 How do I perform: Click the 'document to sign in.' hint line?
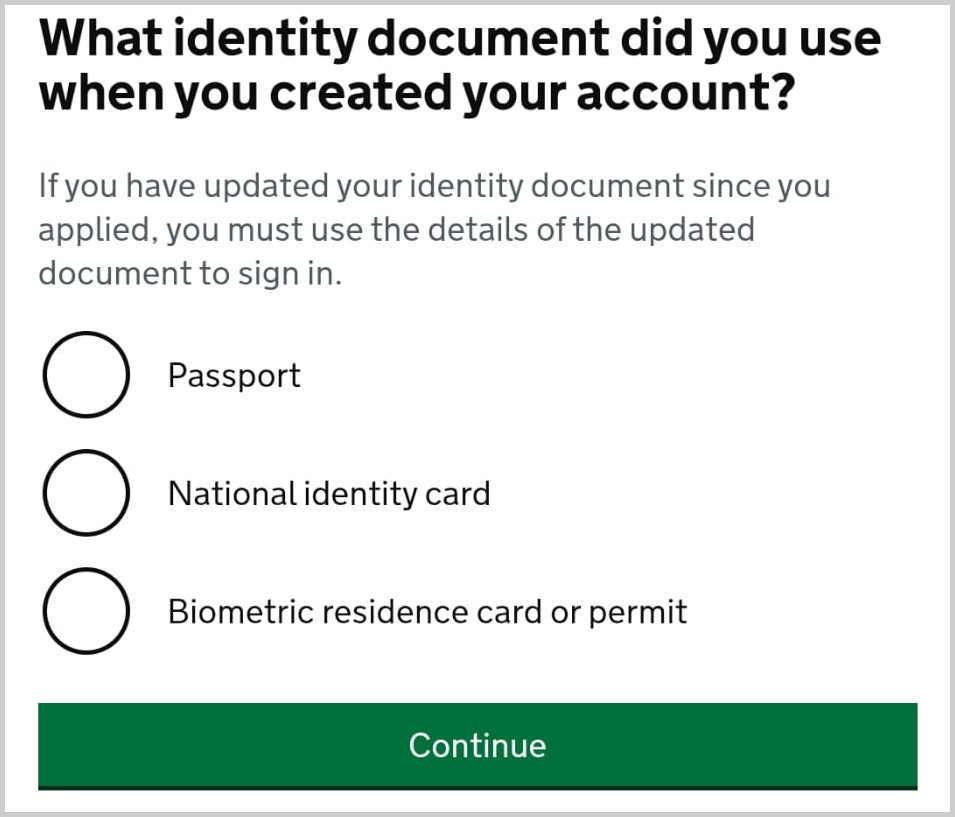(190, 274)
